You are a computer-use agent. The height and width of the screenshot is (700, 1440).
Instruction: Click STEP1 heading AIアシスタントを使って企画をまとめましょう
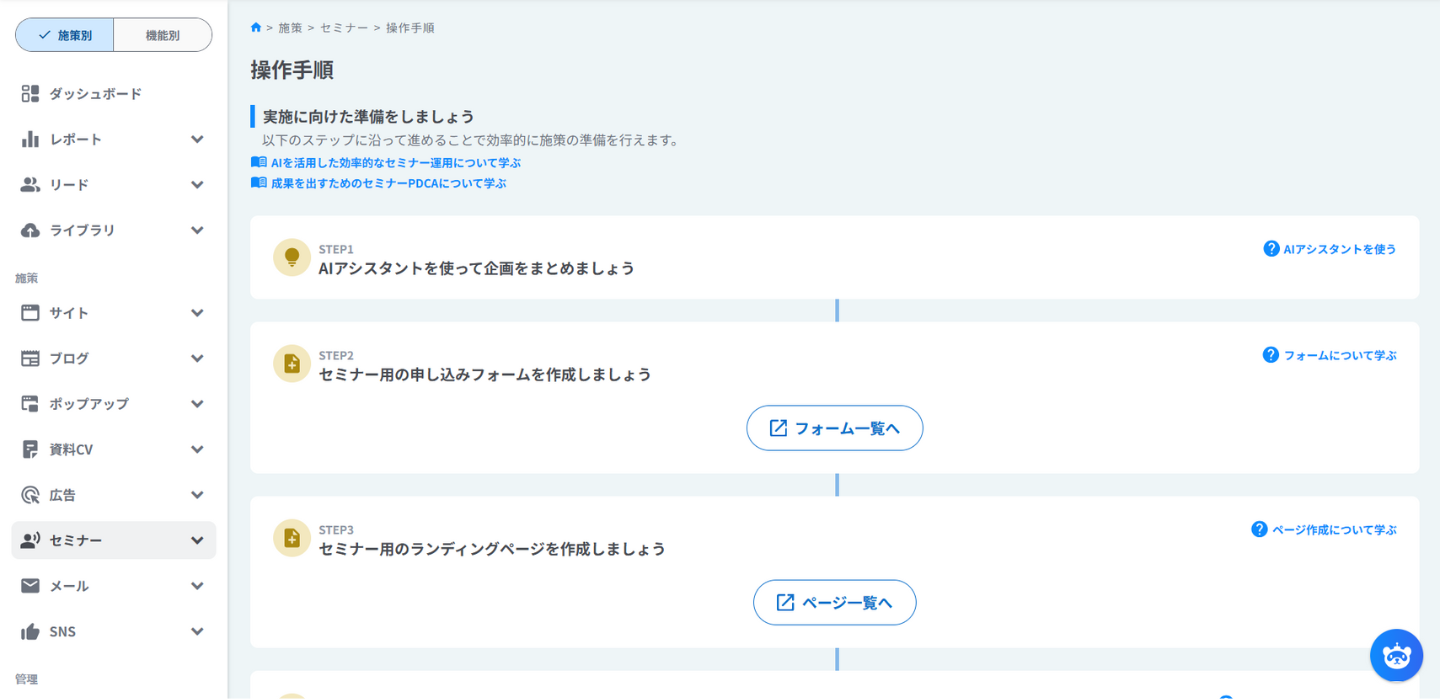477,268
